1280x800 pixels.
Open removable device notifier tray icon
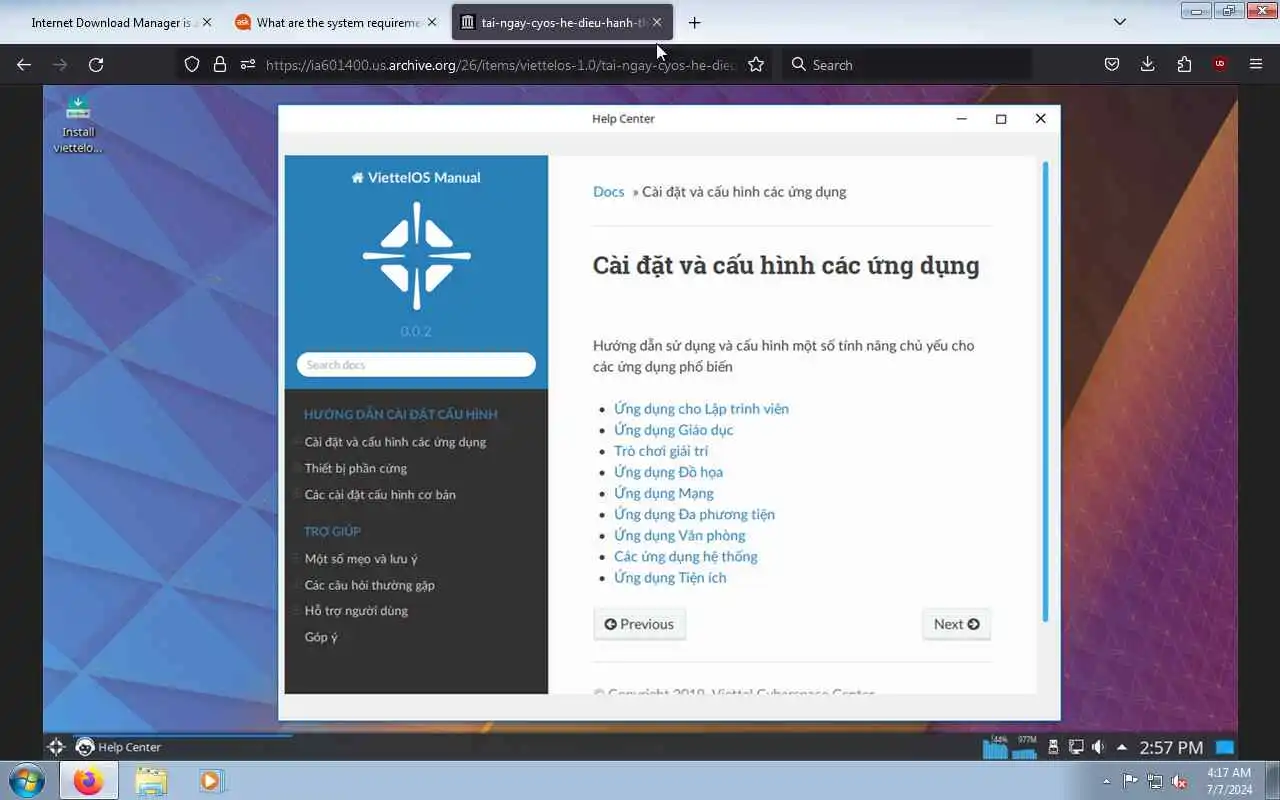(1053, 746)
